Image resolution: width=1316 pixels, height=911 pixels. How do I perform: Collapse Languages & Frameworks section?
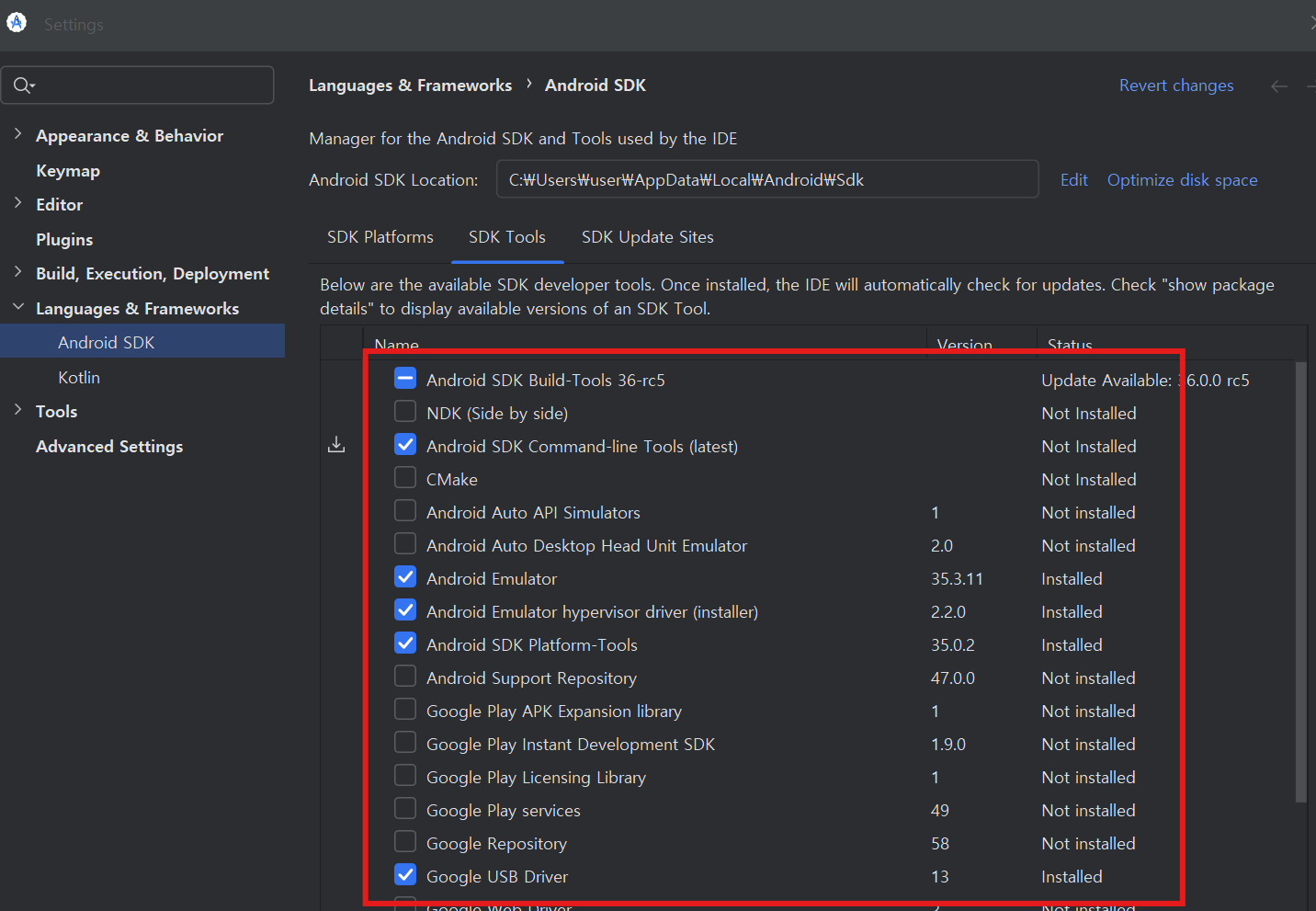click(17, 307)
